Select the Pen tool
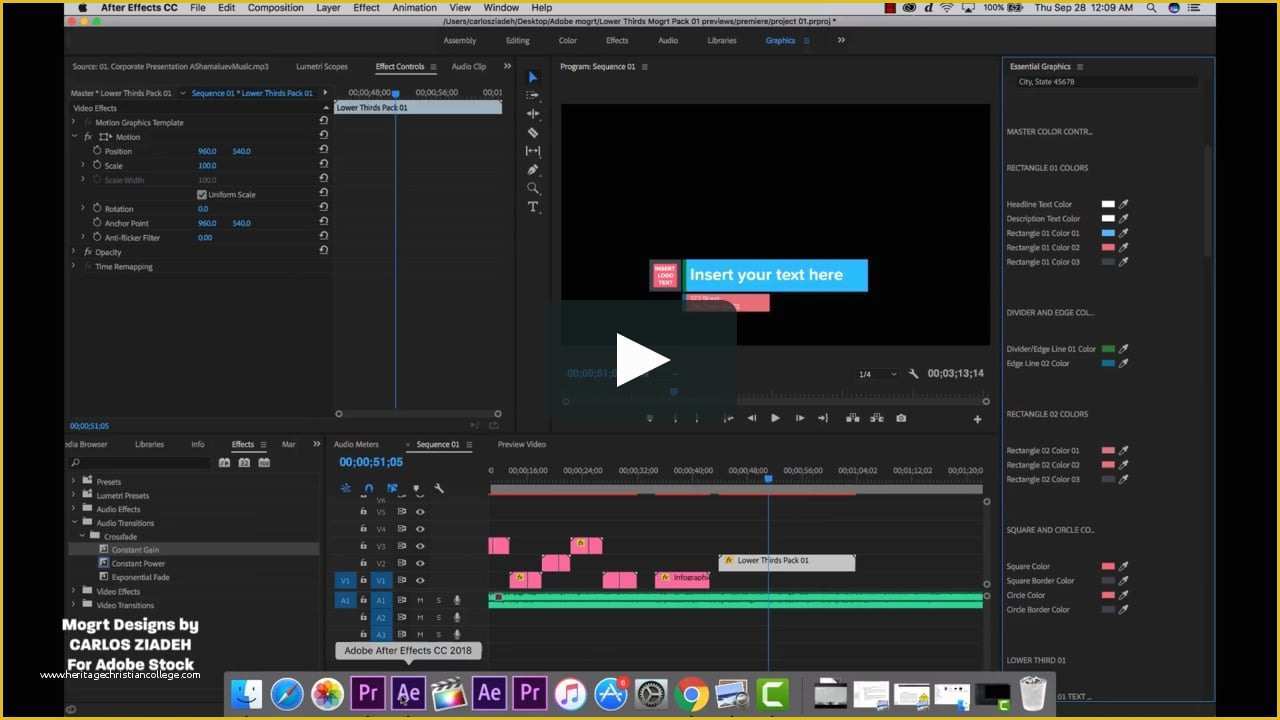Viewport: 1280px width, 720px height. click(x=533, y=169)
